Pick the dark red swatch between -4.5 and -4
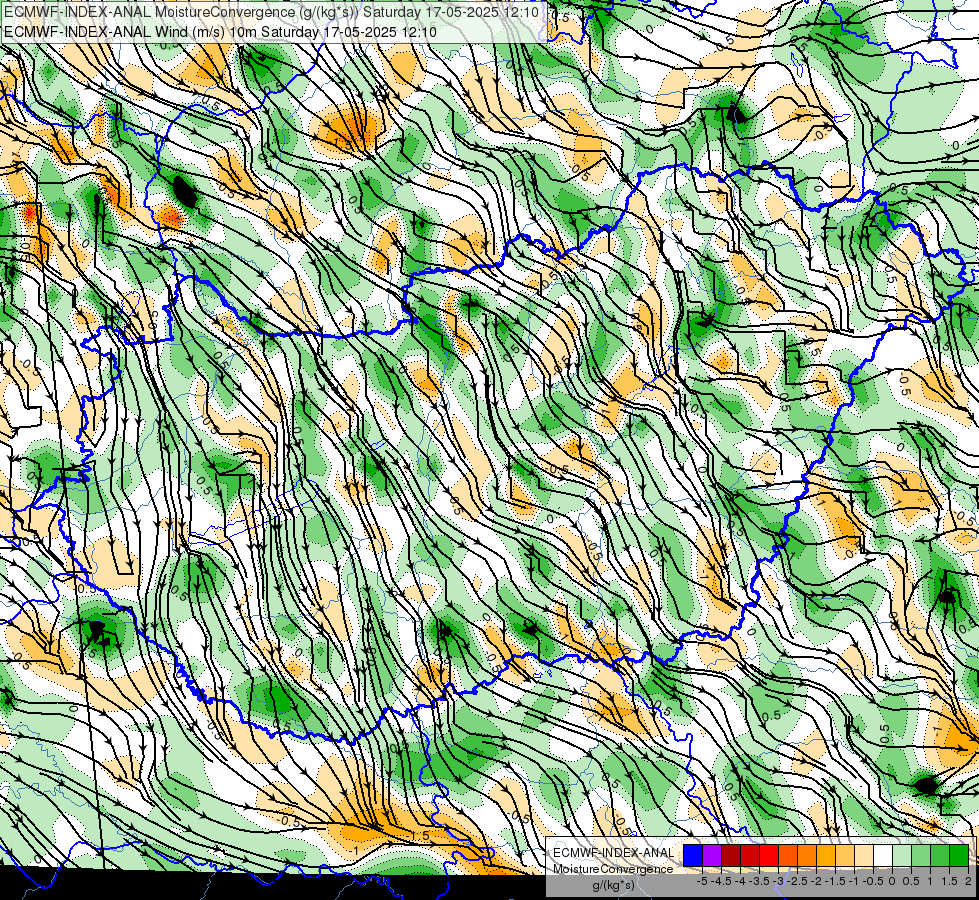The height and width of the screenshot is (900, 979). pyautogui.click(x=731, y=855)
